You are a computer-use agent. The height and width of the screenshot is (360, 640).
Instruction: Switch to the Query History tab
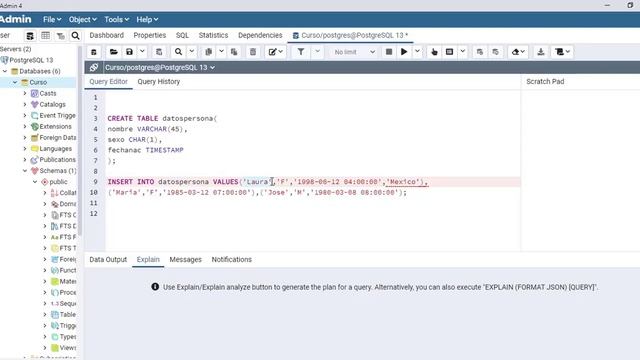click(x=158, y=82)
